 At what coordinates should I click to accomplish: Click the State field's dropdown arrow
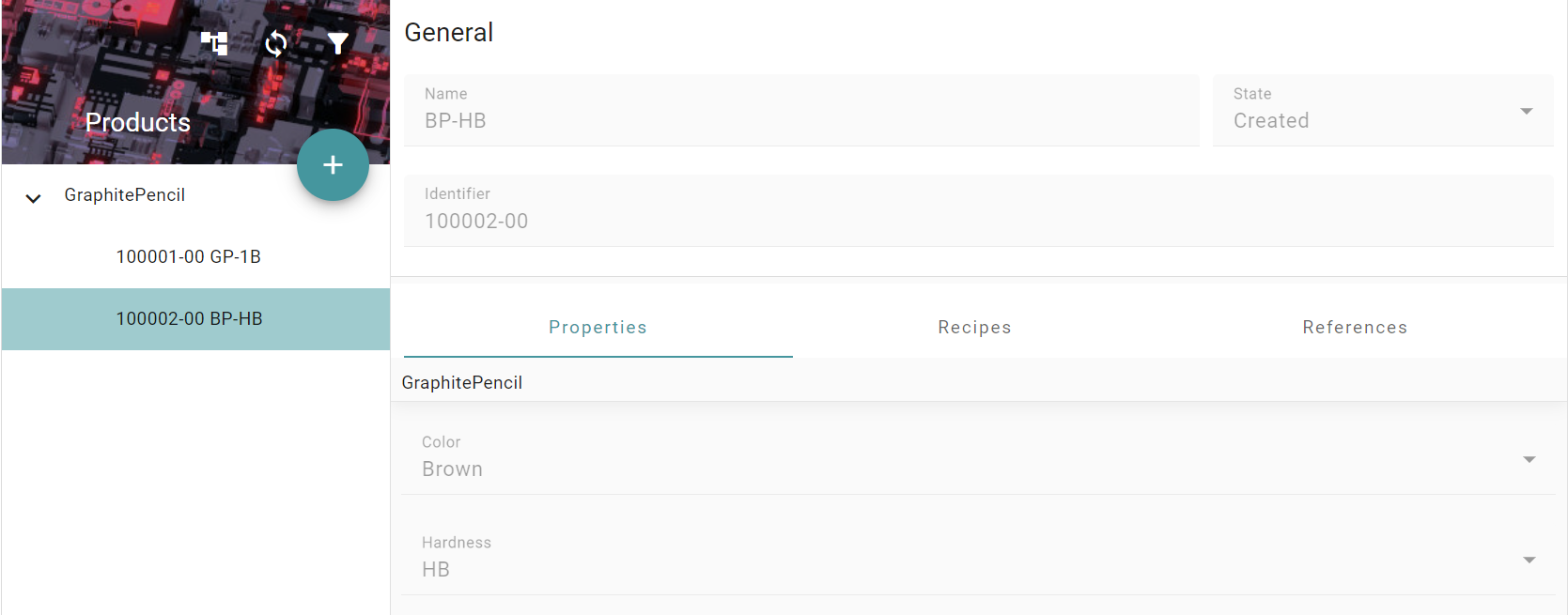[x=1527, y=111]
